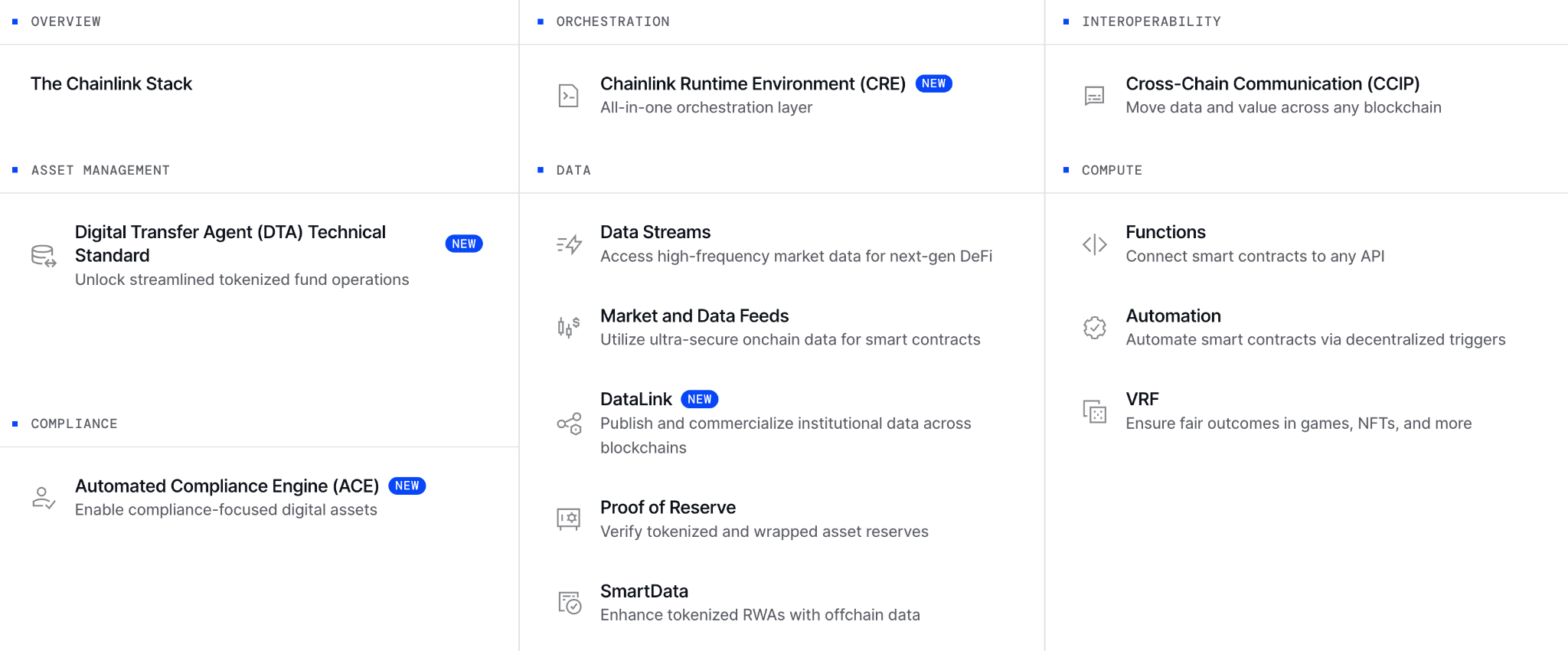
Task: Open Cross-Chain Communication (CCIP) link
Action: [x=1272, y=83]
